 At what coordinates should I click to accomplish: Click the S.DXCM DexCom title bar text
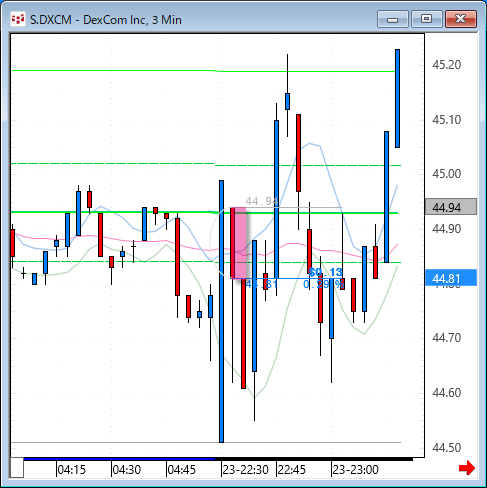pos(106,20)
